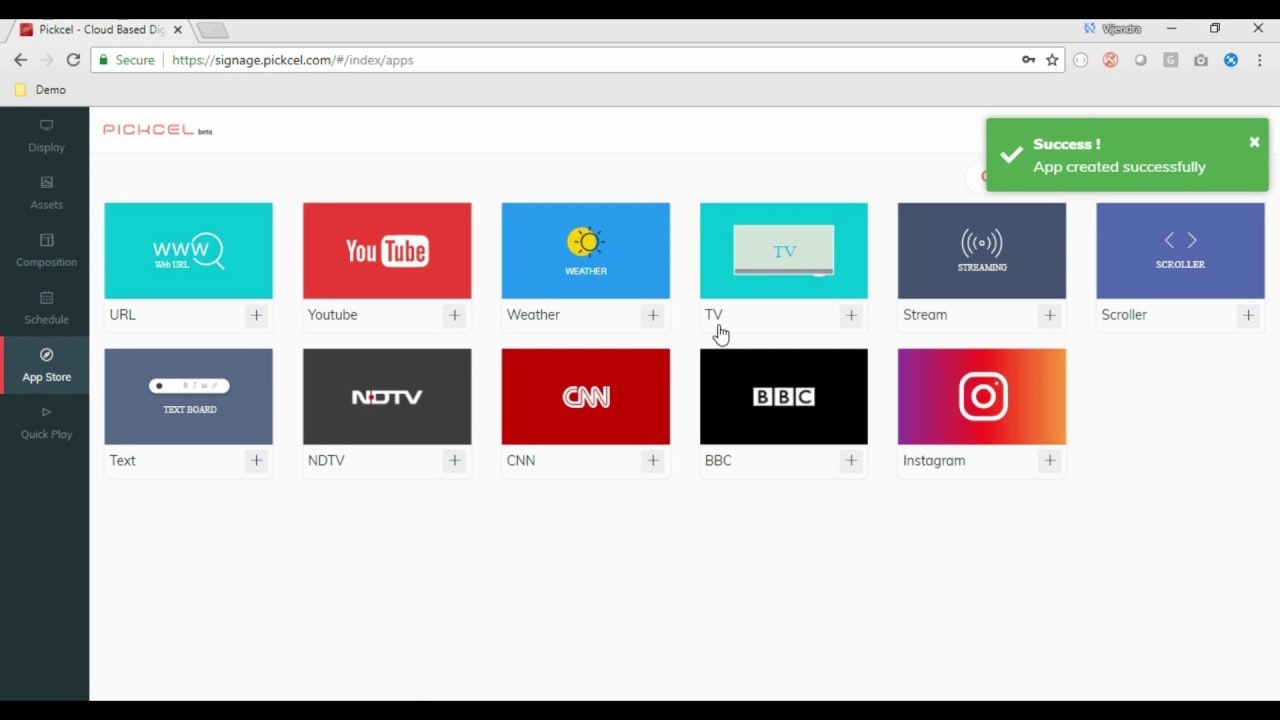
Task: Open the Demo bookmarks folder
Action: tap(41, 90)
